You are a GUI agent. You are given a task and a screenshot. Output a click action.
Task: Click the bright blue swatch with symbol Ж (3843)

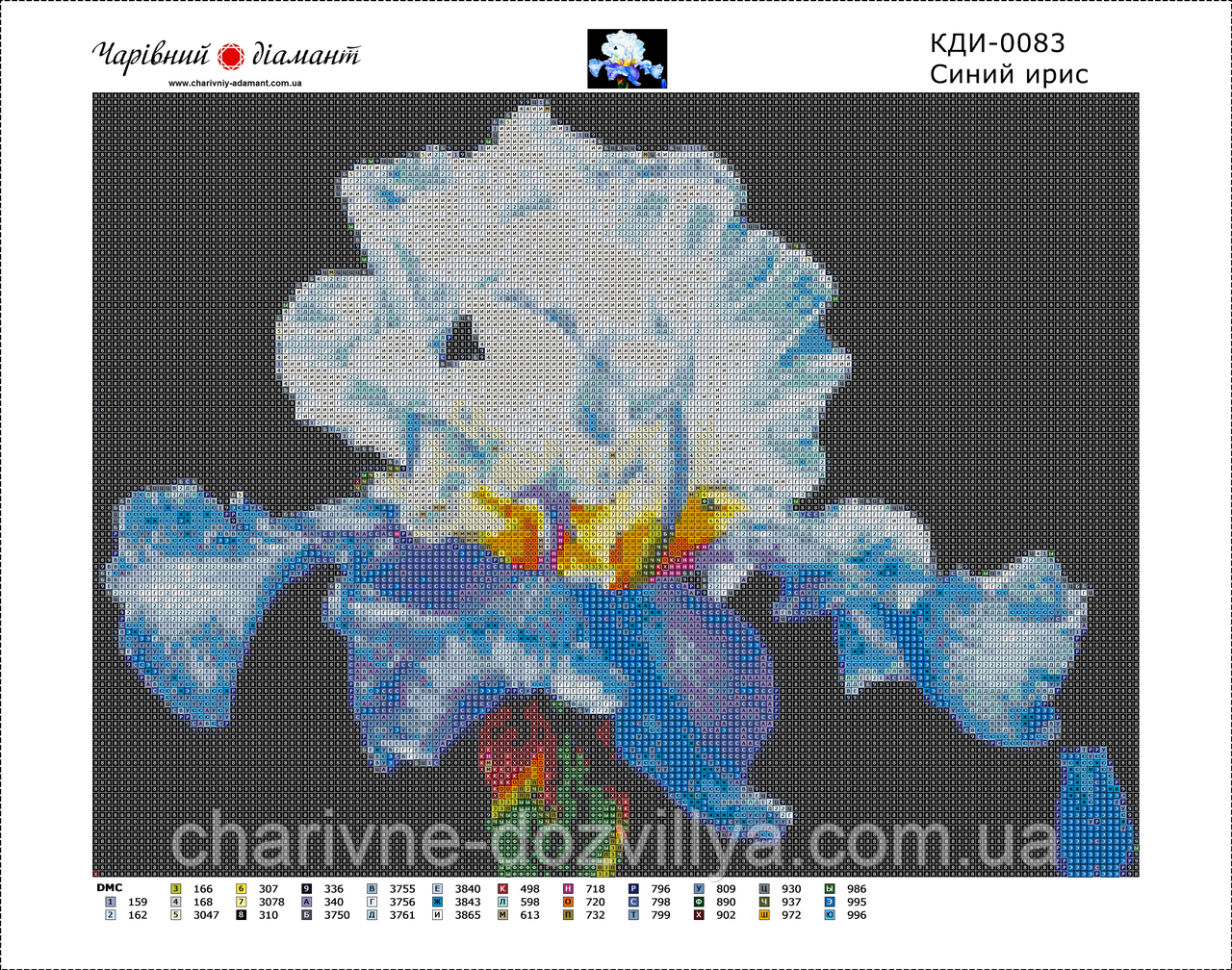(x=438, y=903)
